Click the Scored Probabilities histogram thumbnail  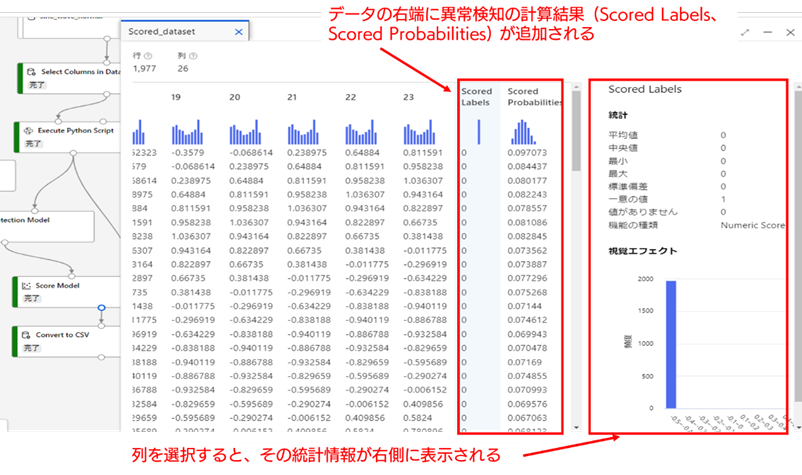[x=523, y=132]
